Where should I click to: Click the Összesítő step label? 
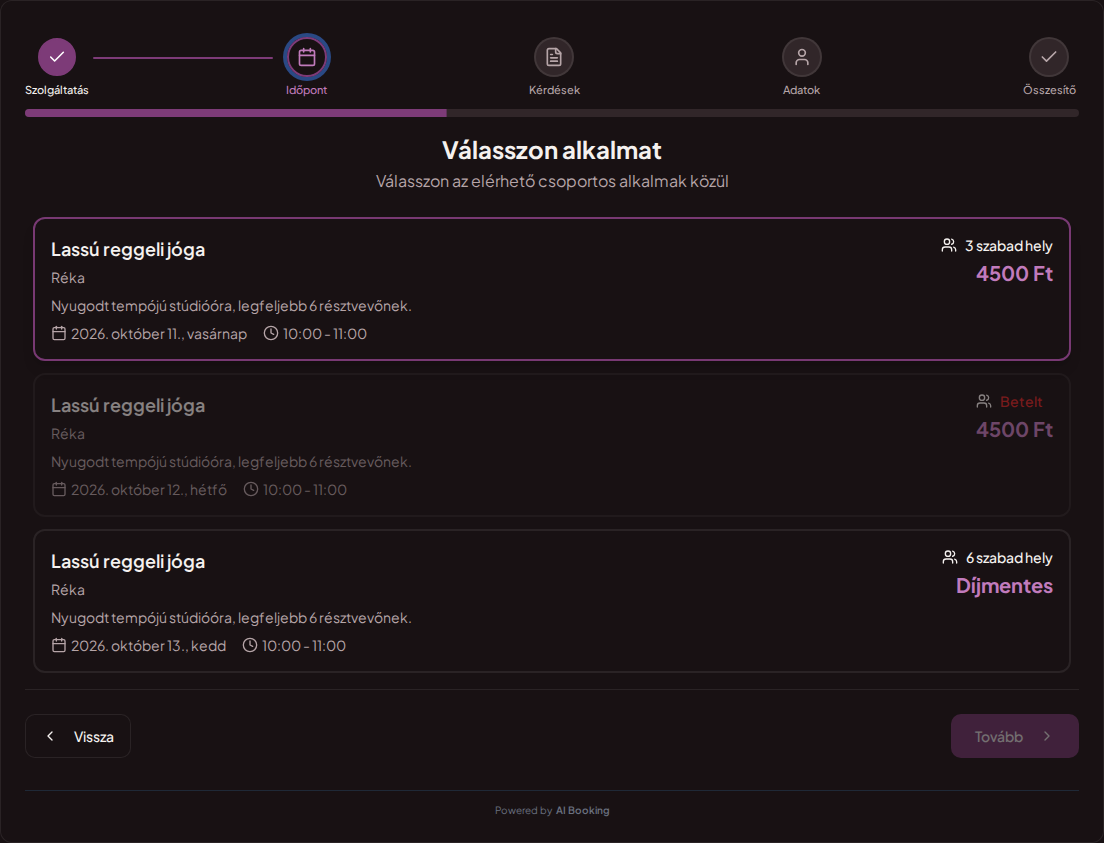click(1049, 90)
